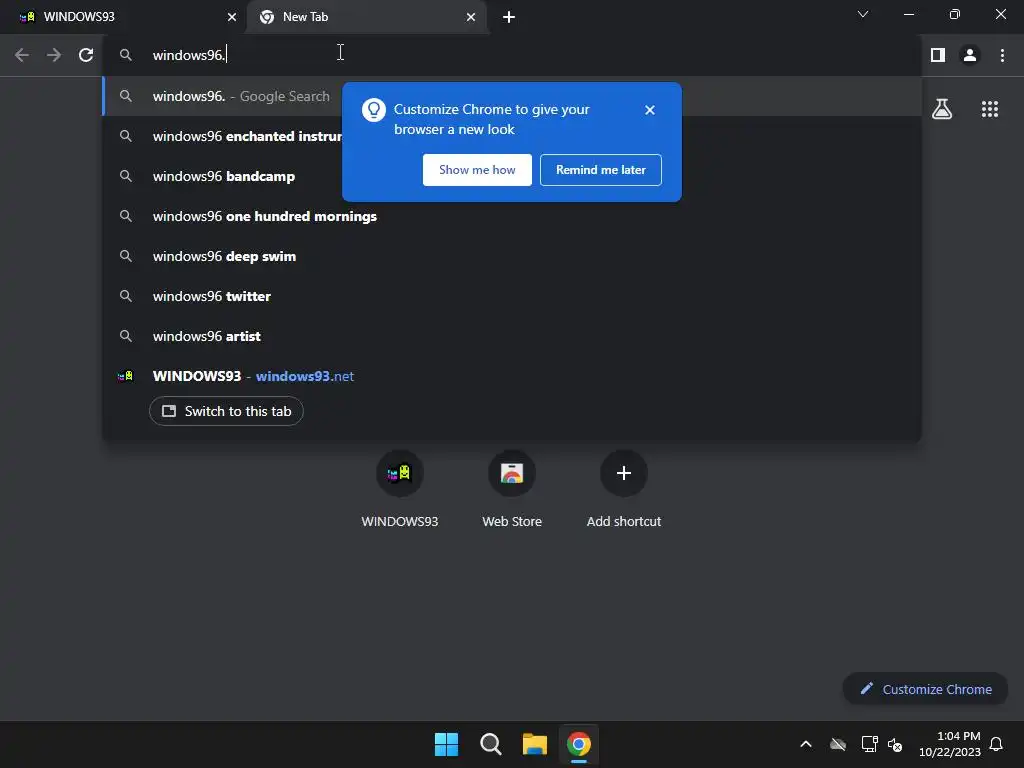This screenshot has width=1024, height=768.
Task: Go forward using the forward arrow
Action: (54, 55)
